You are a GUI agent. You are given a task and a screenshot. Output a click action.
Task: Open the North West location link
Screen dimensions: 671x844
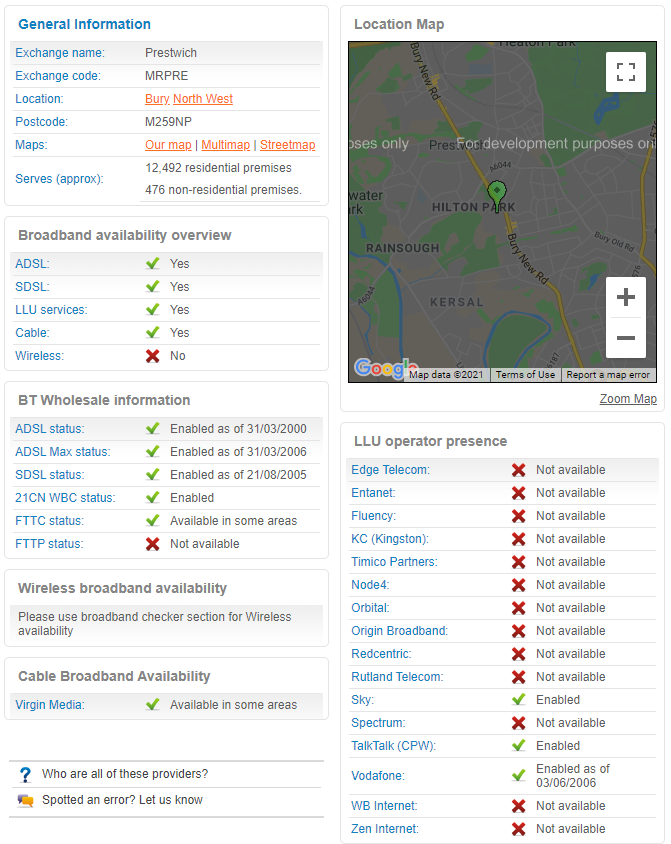[203, 99]
